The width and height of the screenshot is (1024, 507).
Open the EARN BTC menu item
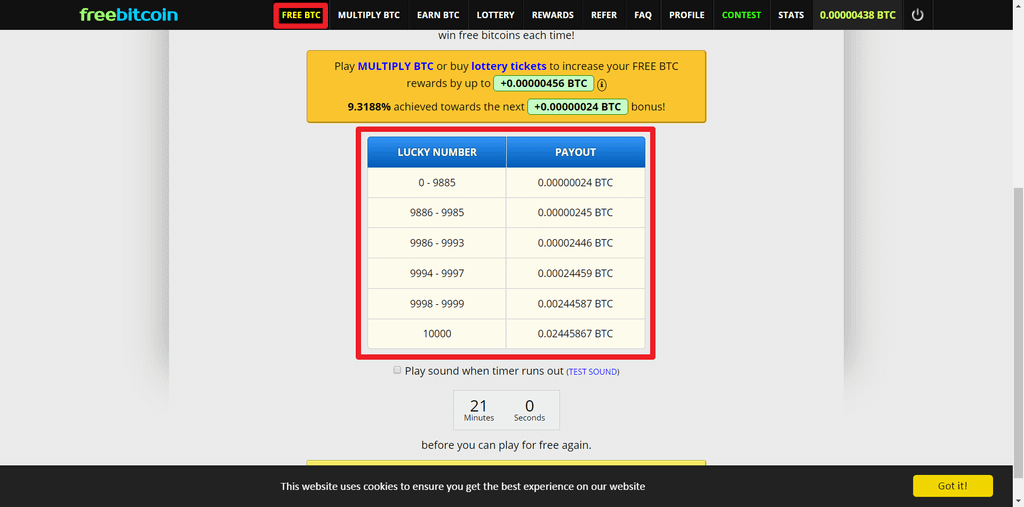click(x=438, y=15)
